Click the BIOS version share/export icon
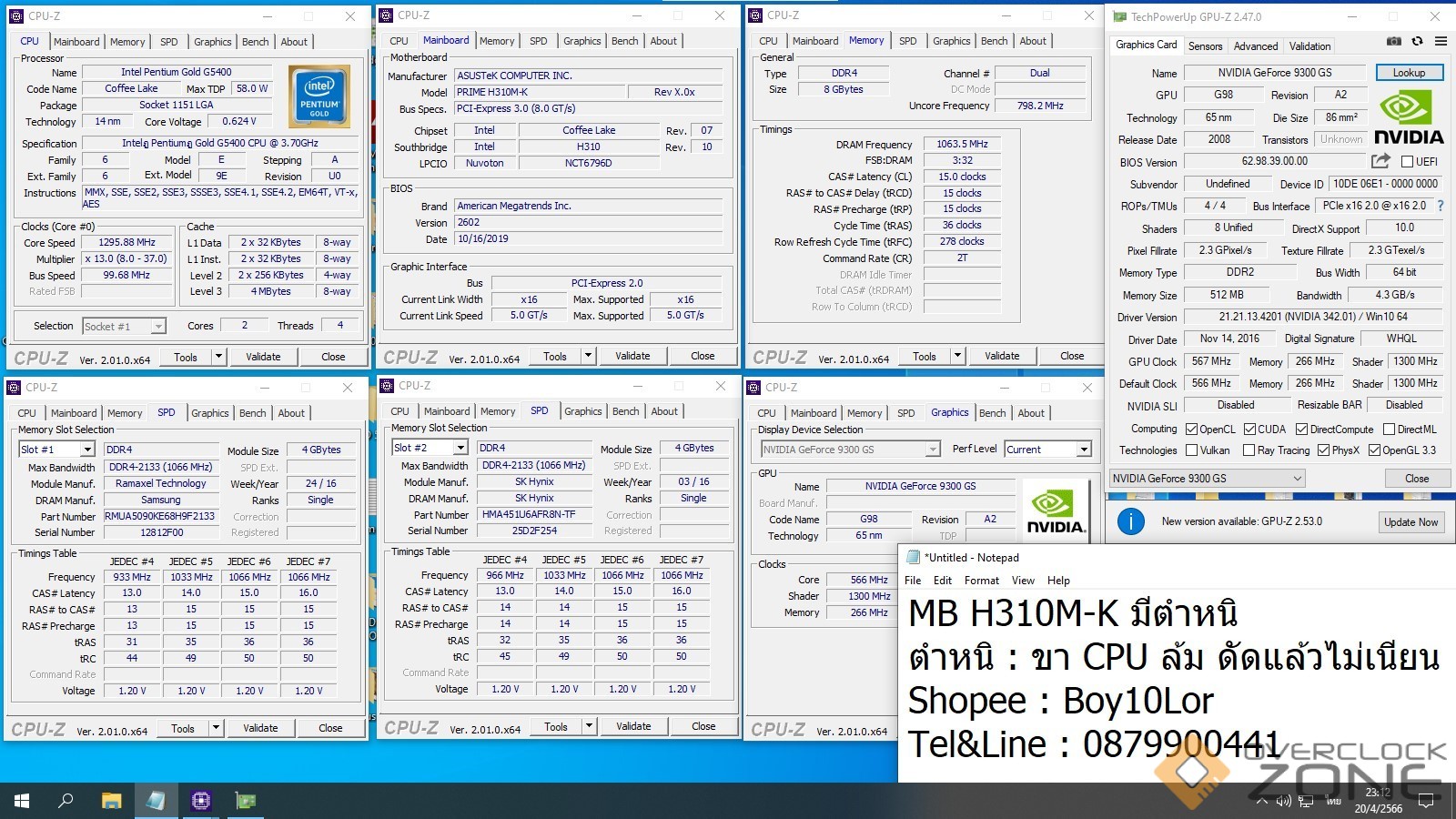Image resolution: width=1456 pixels, height=819 pixels. click(1380, 161)
